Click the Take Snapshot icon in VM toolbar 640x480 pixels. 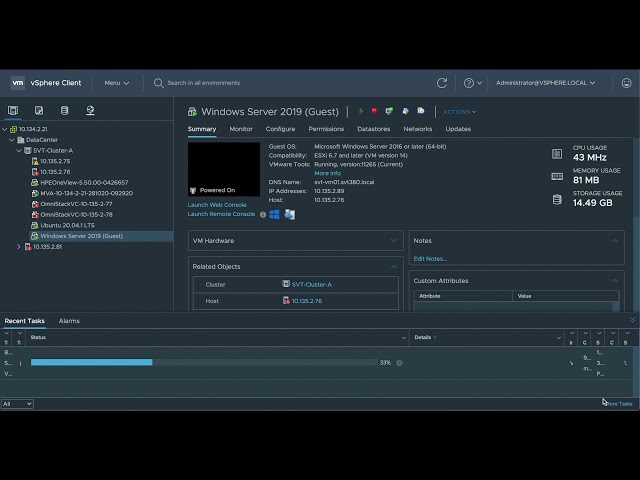(421, 111)
